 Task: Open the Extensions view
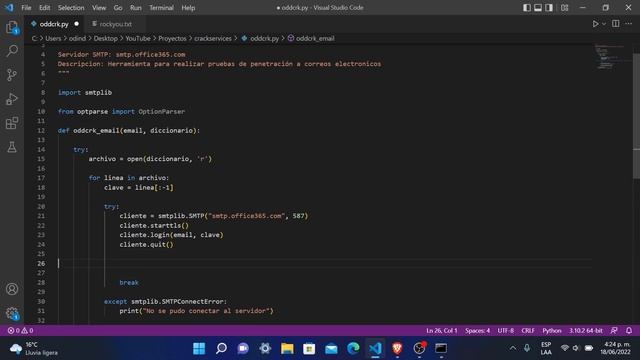(x=12, y=123)
